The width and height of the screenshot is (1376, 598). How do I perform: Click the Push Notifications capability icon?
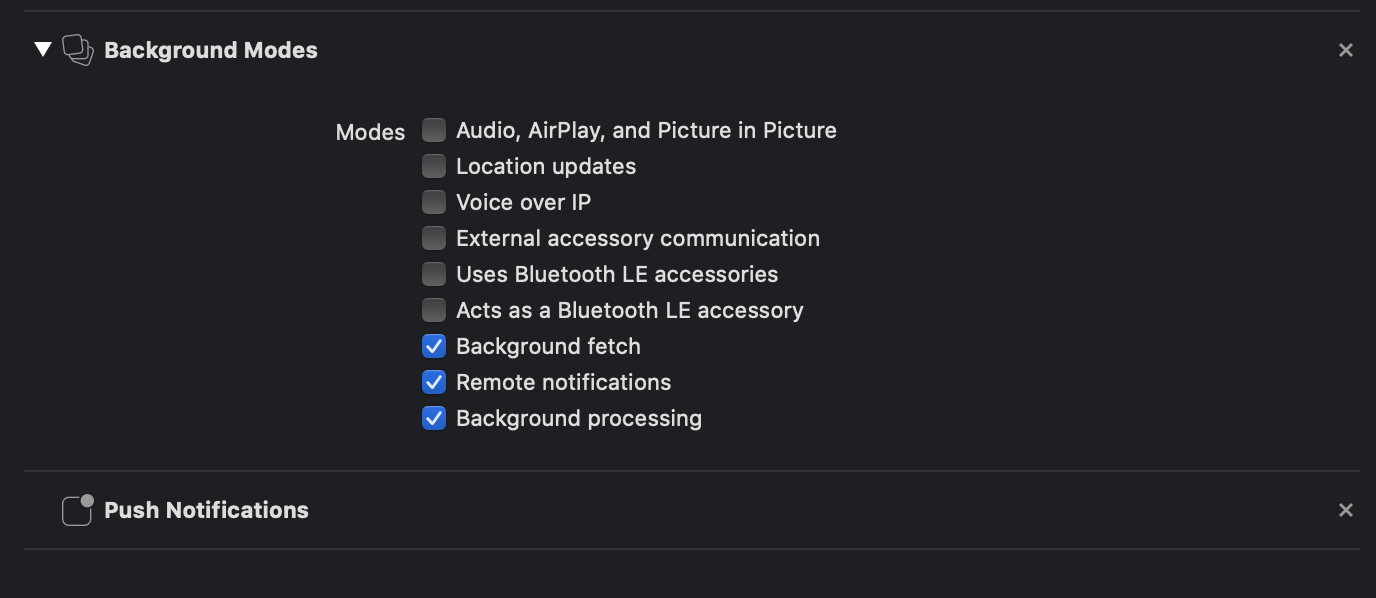[78, 510]
